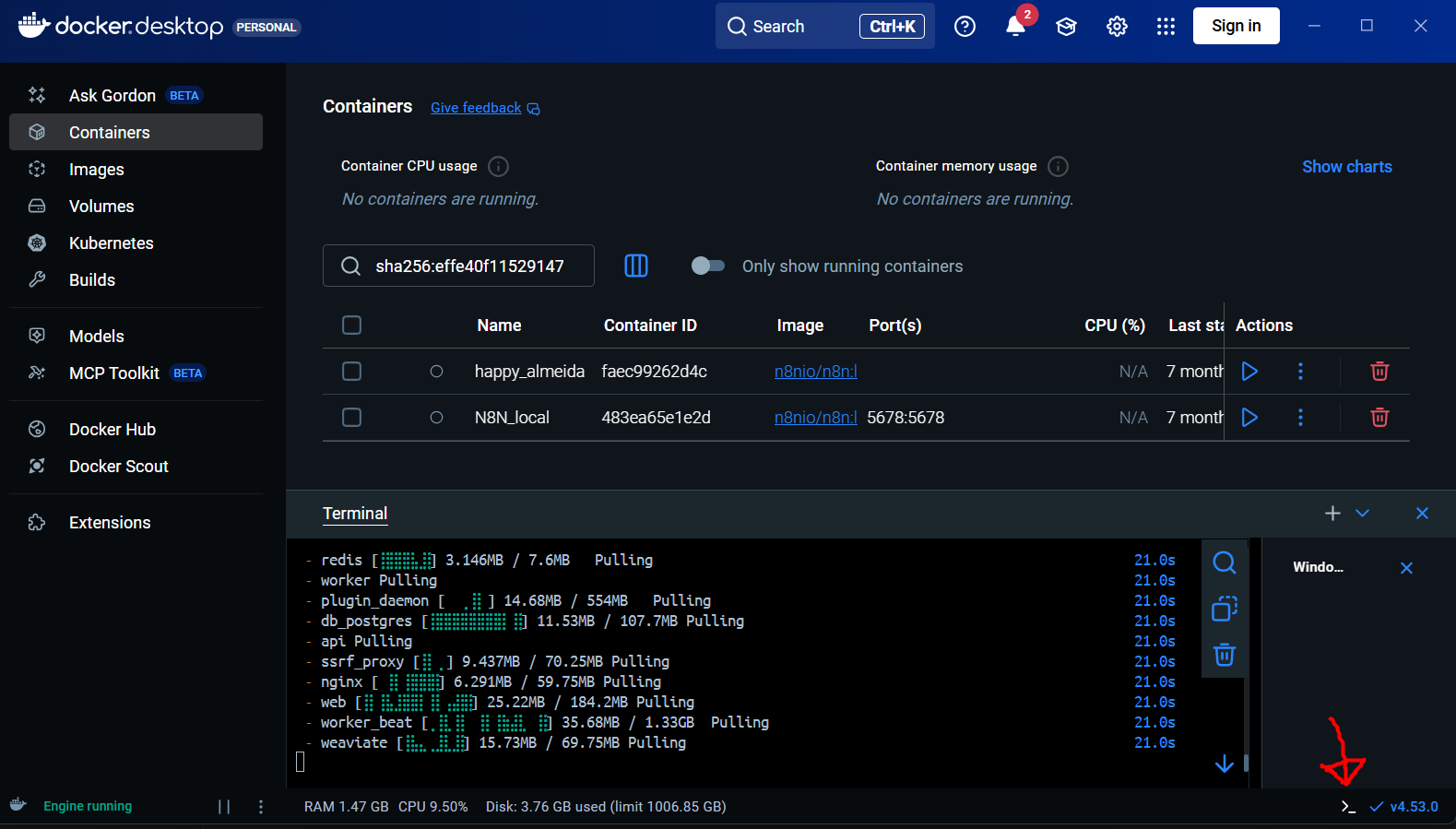Click the memory usage info icon
1456x829 pixels.
tap(1059, 166)
